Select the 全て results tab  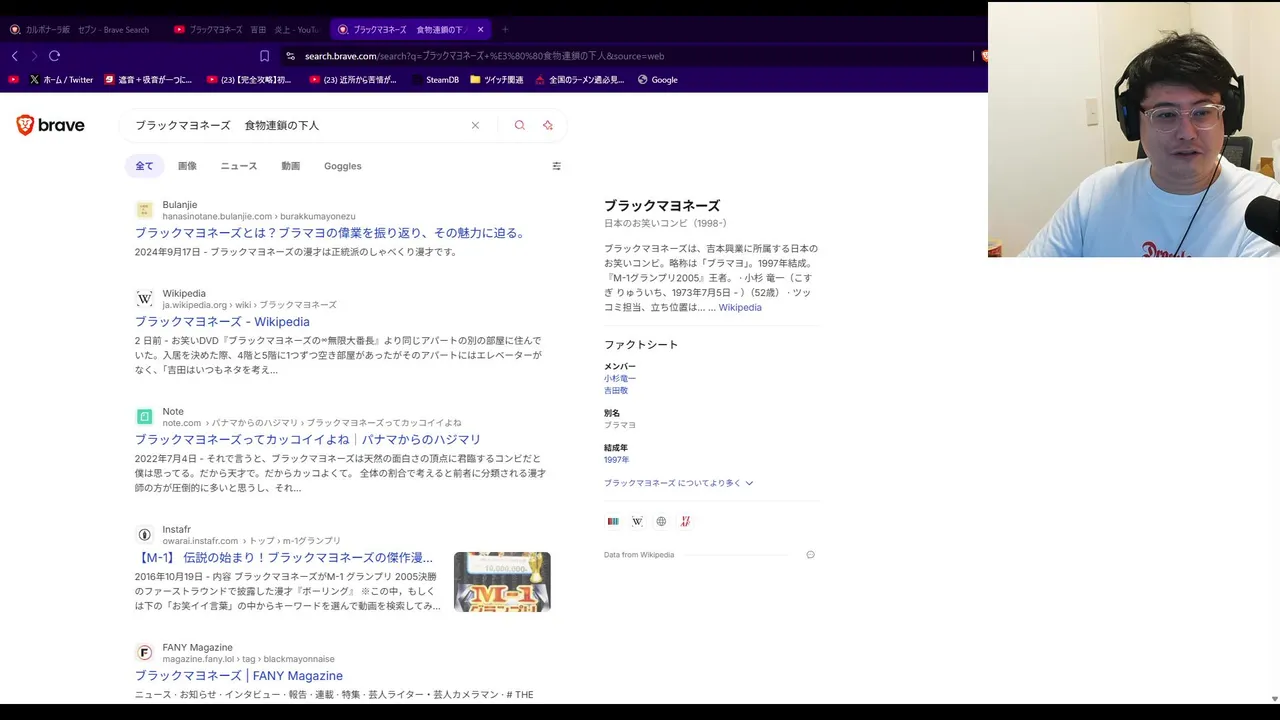pyautogui.click(x=144, y=166)
